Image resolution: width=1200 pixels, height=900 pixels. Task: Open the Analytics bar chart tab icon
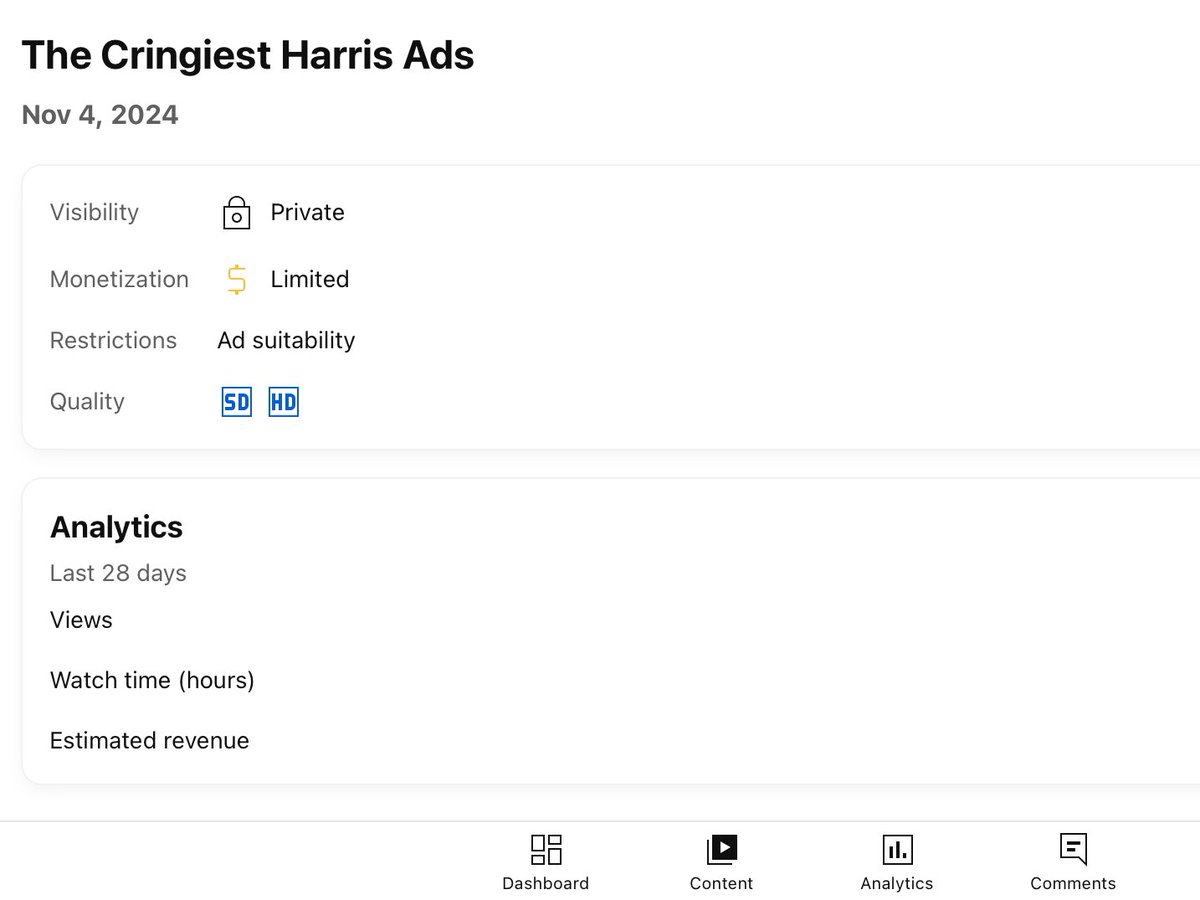897,849
